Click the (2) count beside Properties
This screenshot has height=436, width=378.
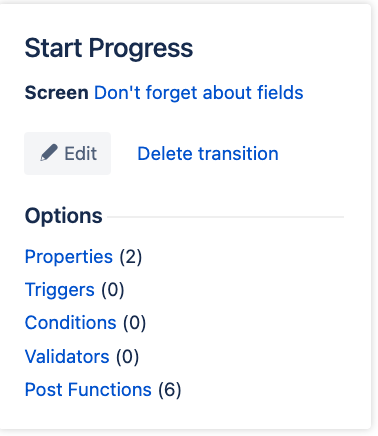point(131,257)
